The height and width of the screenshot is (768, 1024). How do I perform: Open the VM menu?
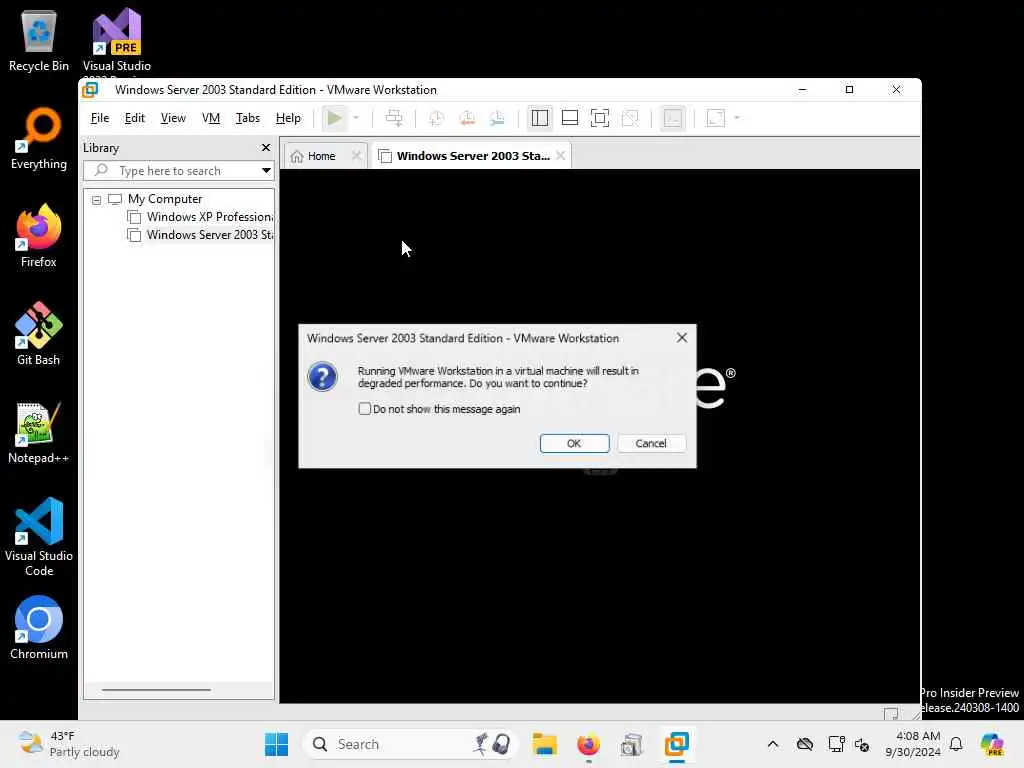tap(211, 118)
